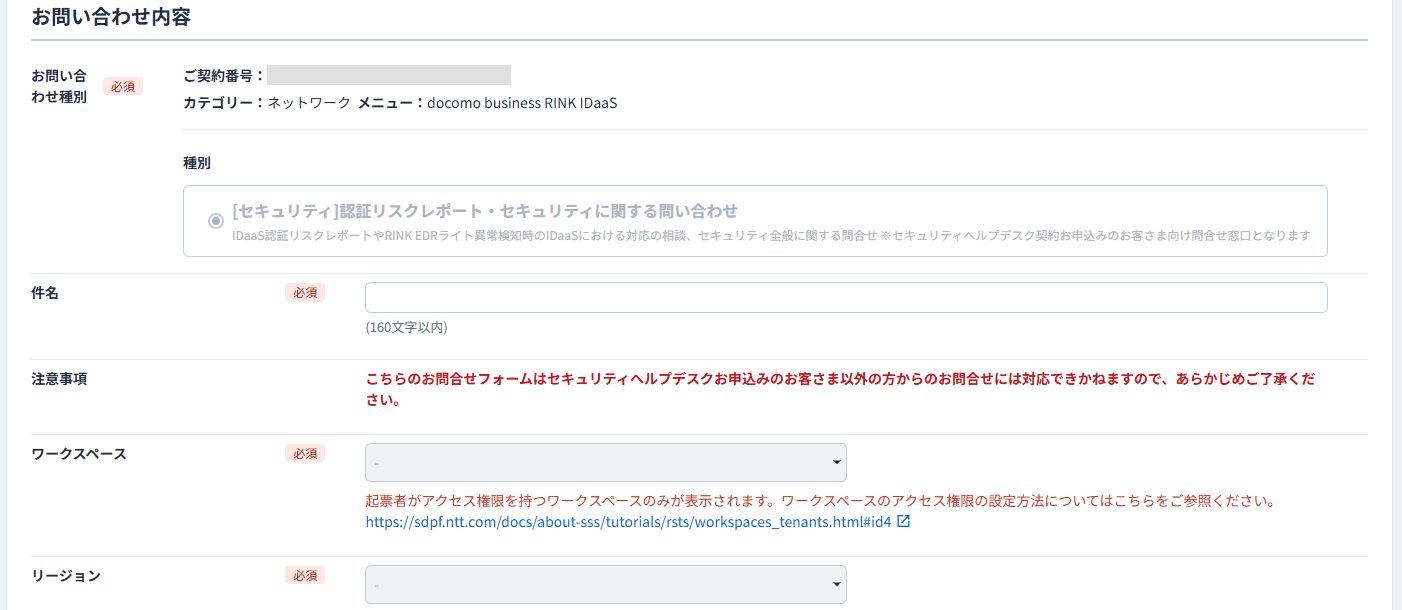Select the セキュリティ inquiry type radio button
The height and width of the screenshot is (610, 1402).
click(215, 221)
